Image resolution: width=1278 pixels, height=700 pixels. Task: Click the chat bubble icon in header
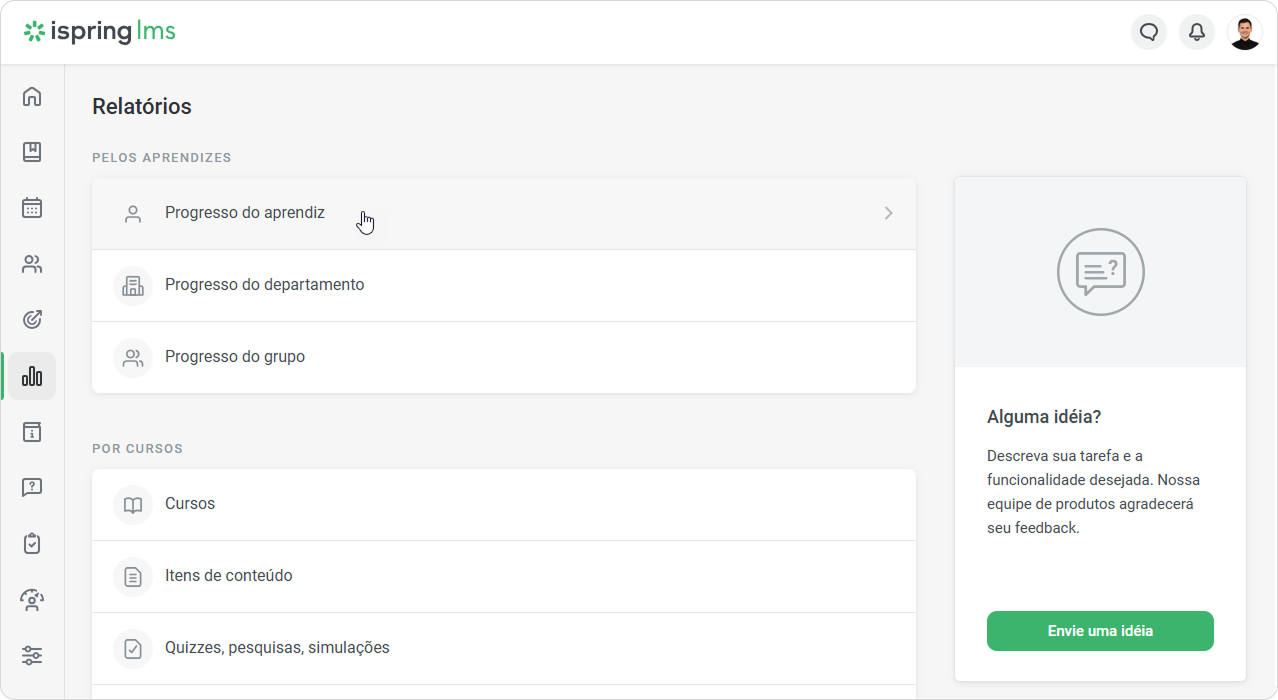tap(1149, 32)
